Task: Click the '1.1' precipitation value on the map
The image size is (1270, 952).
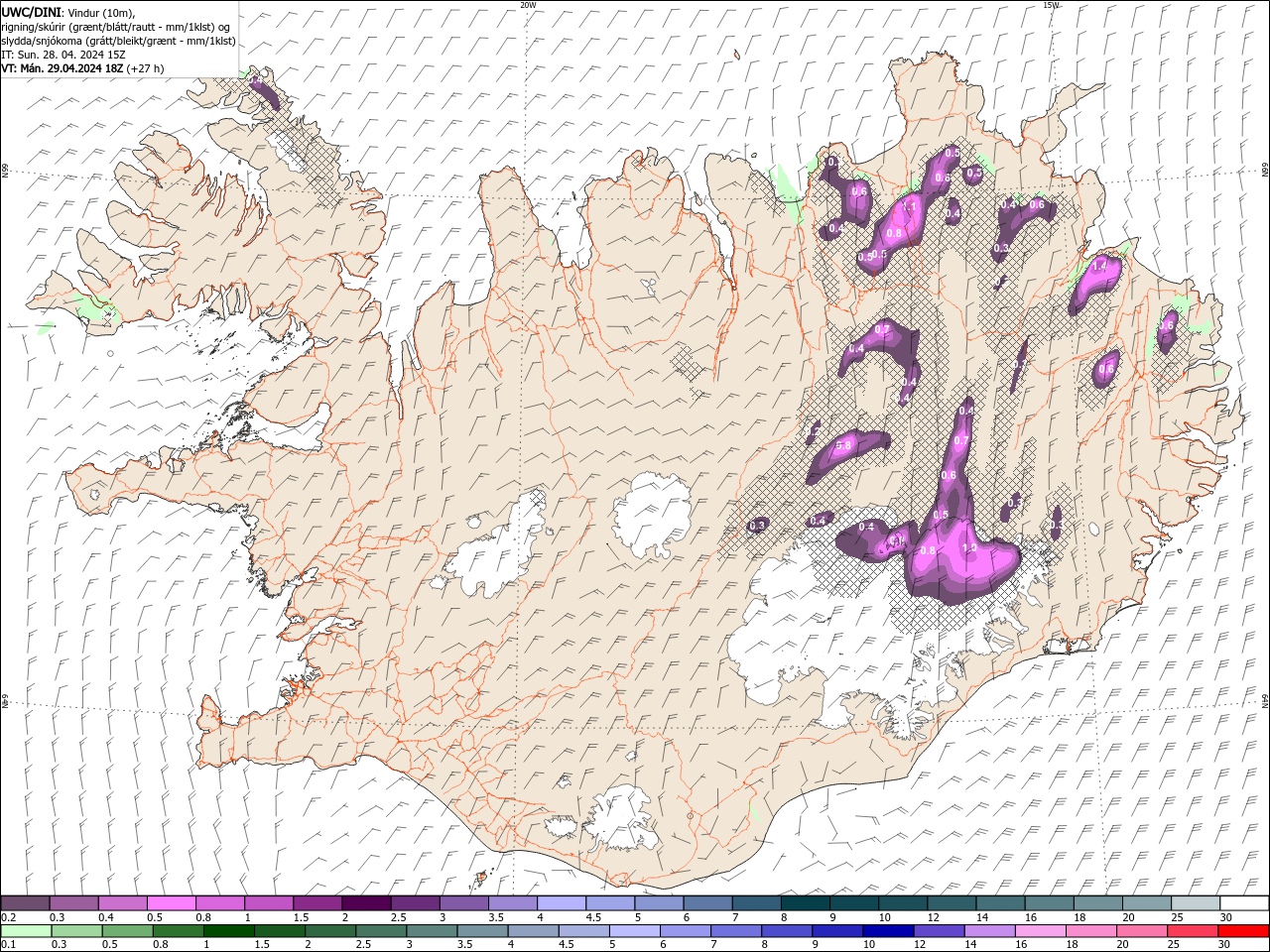Action: point(907,207)
